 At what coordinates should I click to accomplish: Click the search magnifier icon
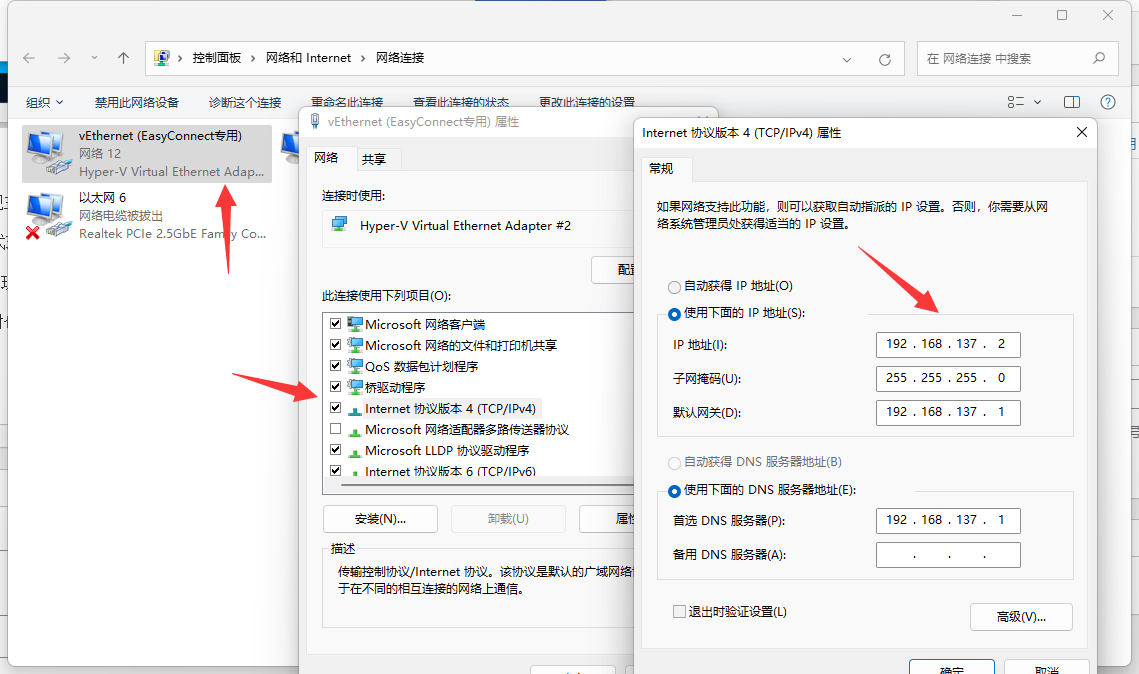pyautogui.click(x=1097, y=58)
